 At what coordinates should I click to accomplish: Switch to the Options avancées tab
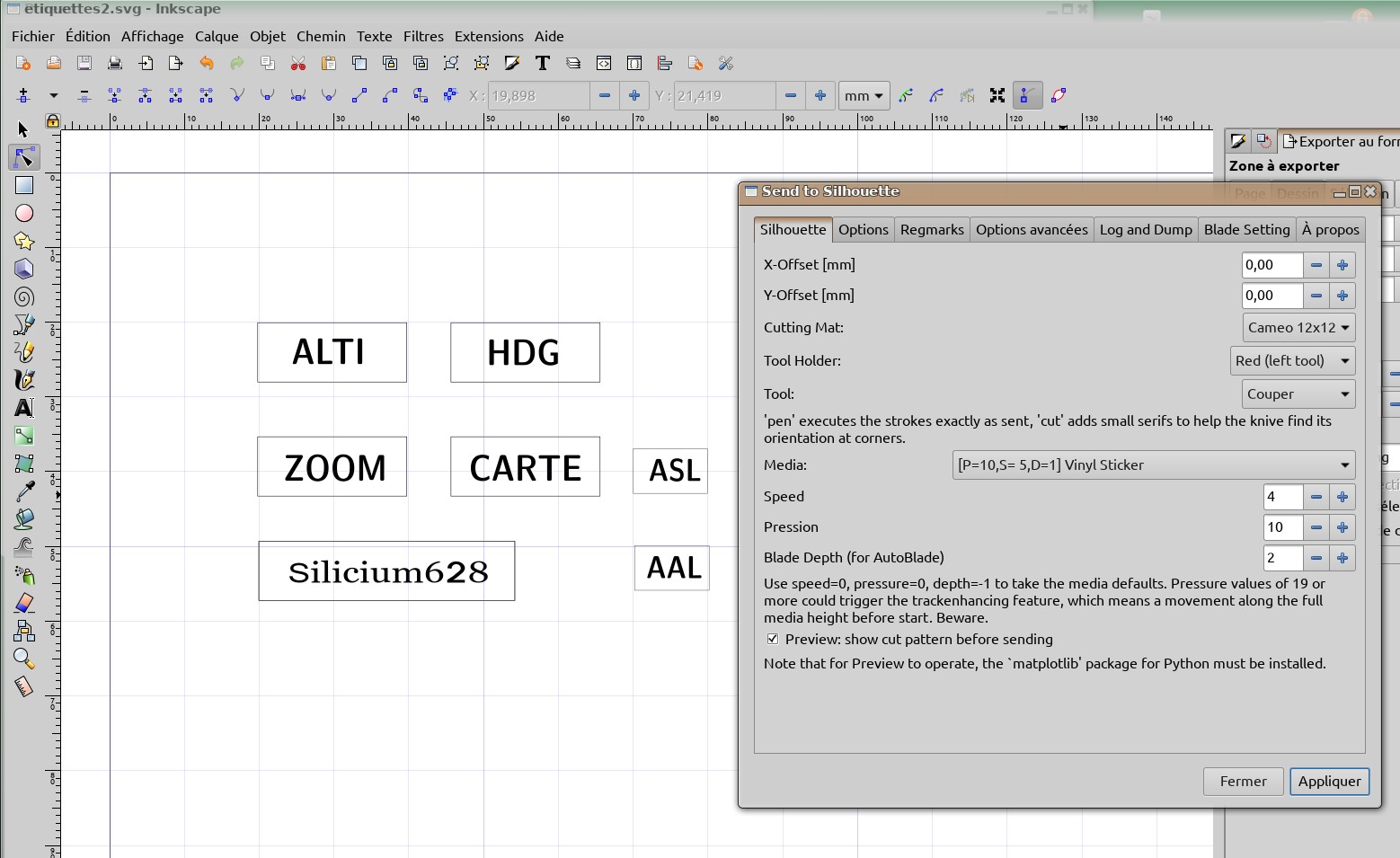tap(1032, 230)
